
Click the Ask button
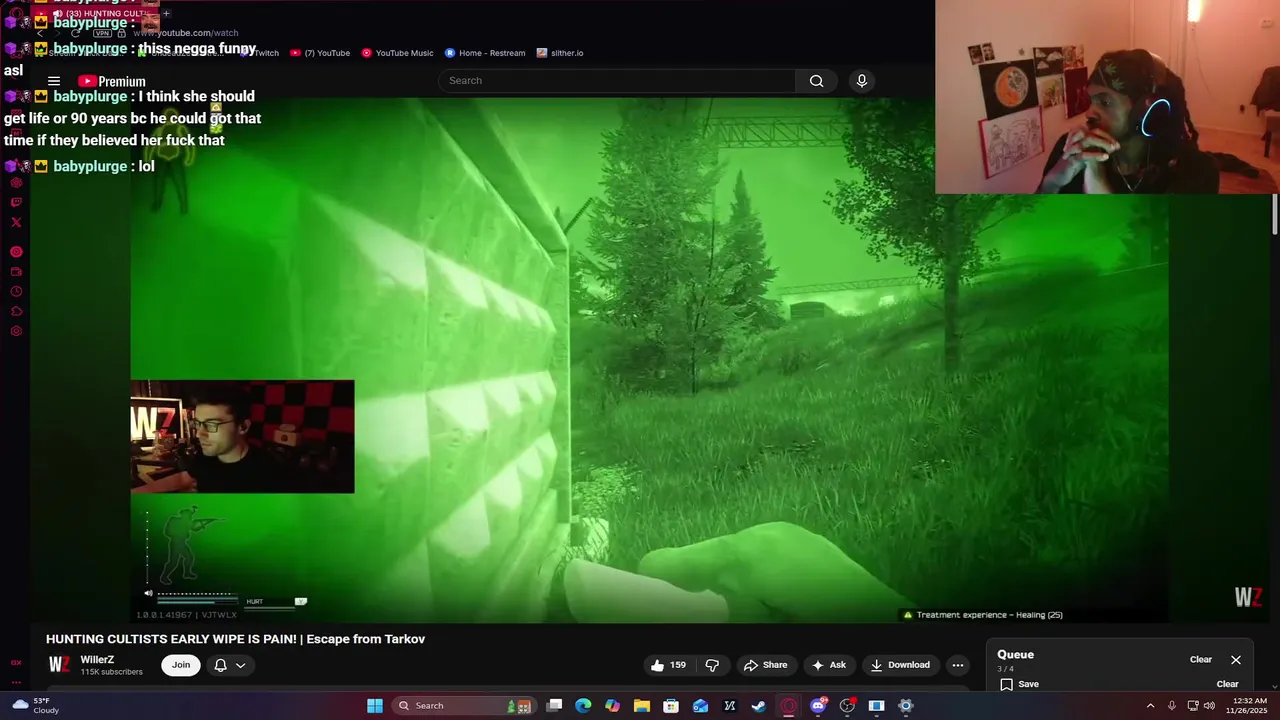[x=828, y=665]
